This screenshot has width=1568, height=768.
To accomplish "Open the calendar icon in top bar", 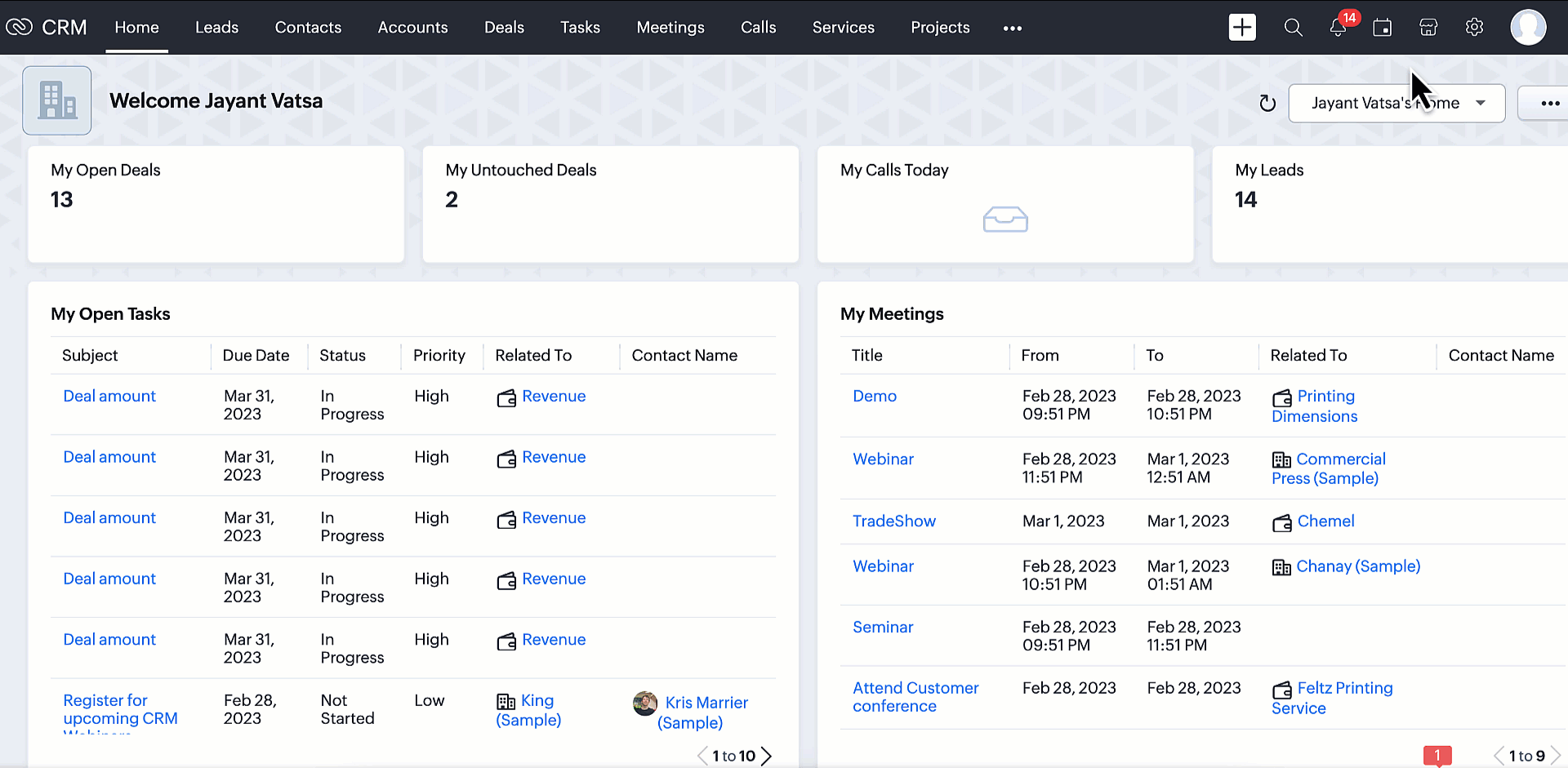I will point(1383,28).
